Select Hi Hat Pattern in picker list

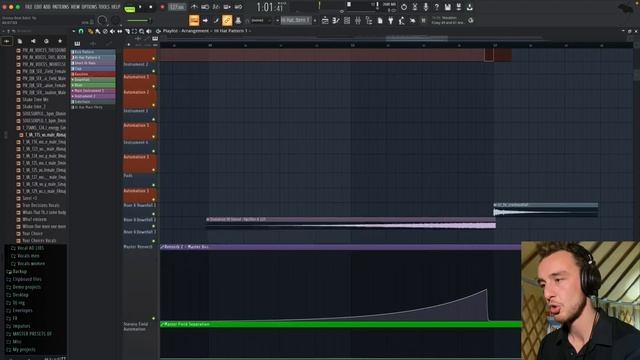[93, 58]
